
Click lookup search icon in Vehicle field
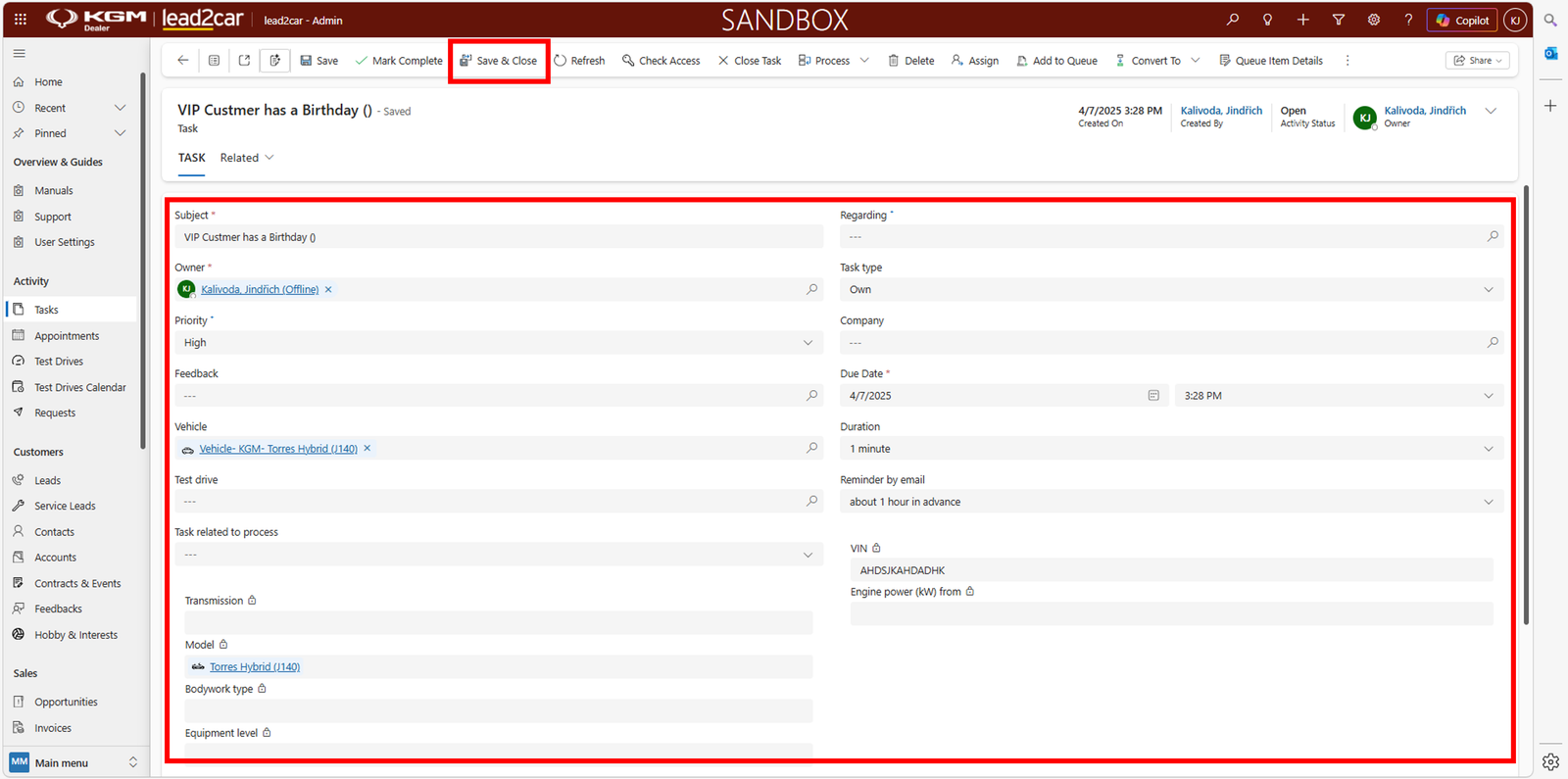pyautogui.click(x=811, y=448)
